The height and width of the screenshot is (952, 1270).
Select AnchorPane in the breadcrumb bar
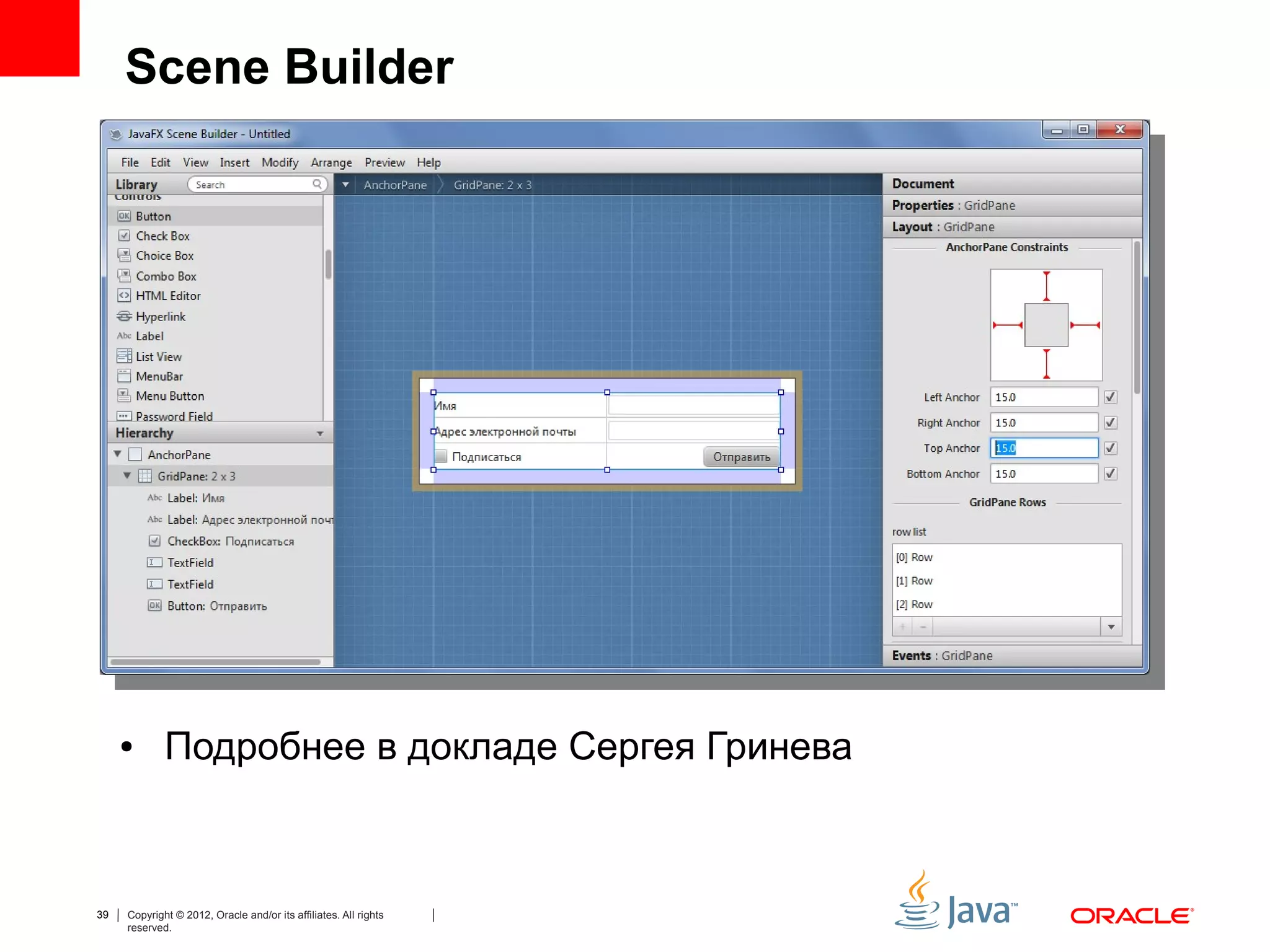pyautogui.click(x=395, y=185)
